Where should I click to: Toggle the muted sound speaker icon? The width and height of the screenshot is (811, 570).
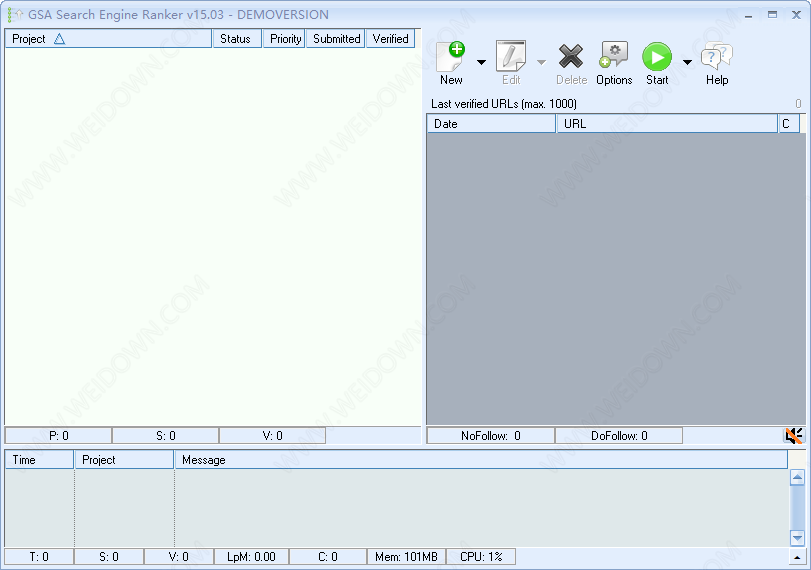point(793,436)
